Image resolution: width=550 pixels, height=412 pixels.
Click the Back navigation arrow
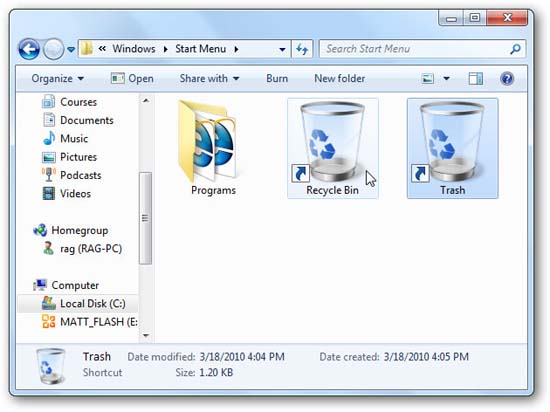pyautogui.click(x=29, y=49)
